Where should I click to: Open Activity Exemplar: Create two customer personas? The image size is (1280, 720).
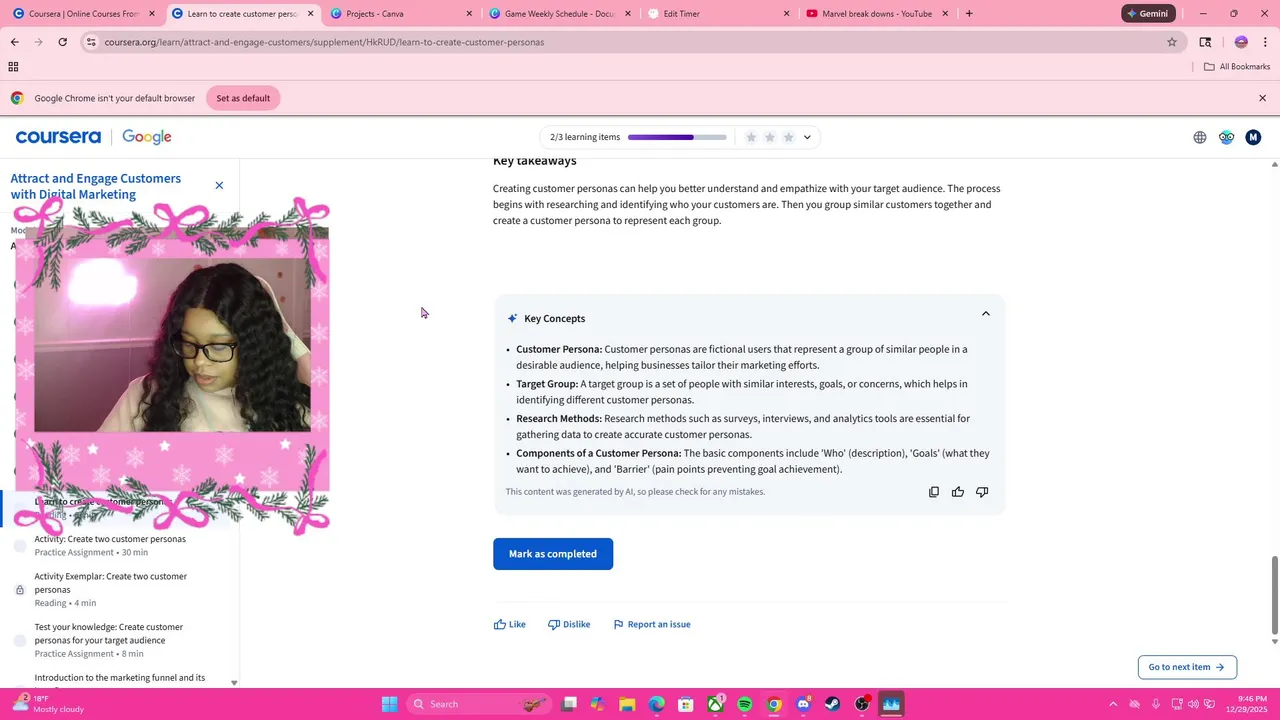coord(111,583)
